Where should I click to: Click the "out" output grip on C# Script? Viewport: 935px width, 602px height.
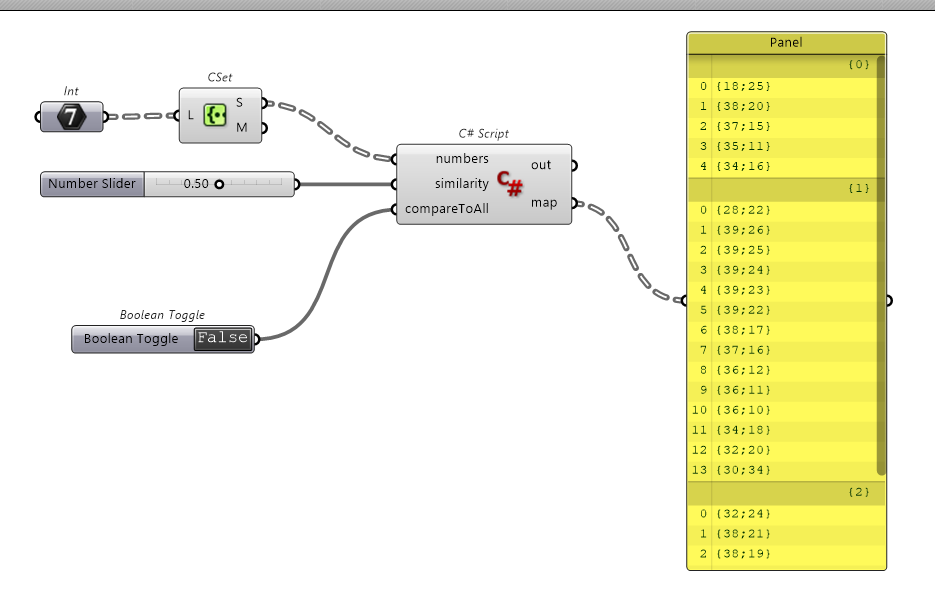coord(572,165)
